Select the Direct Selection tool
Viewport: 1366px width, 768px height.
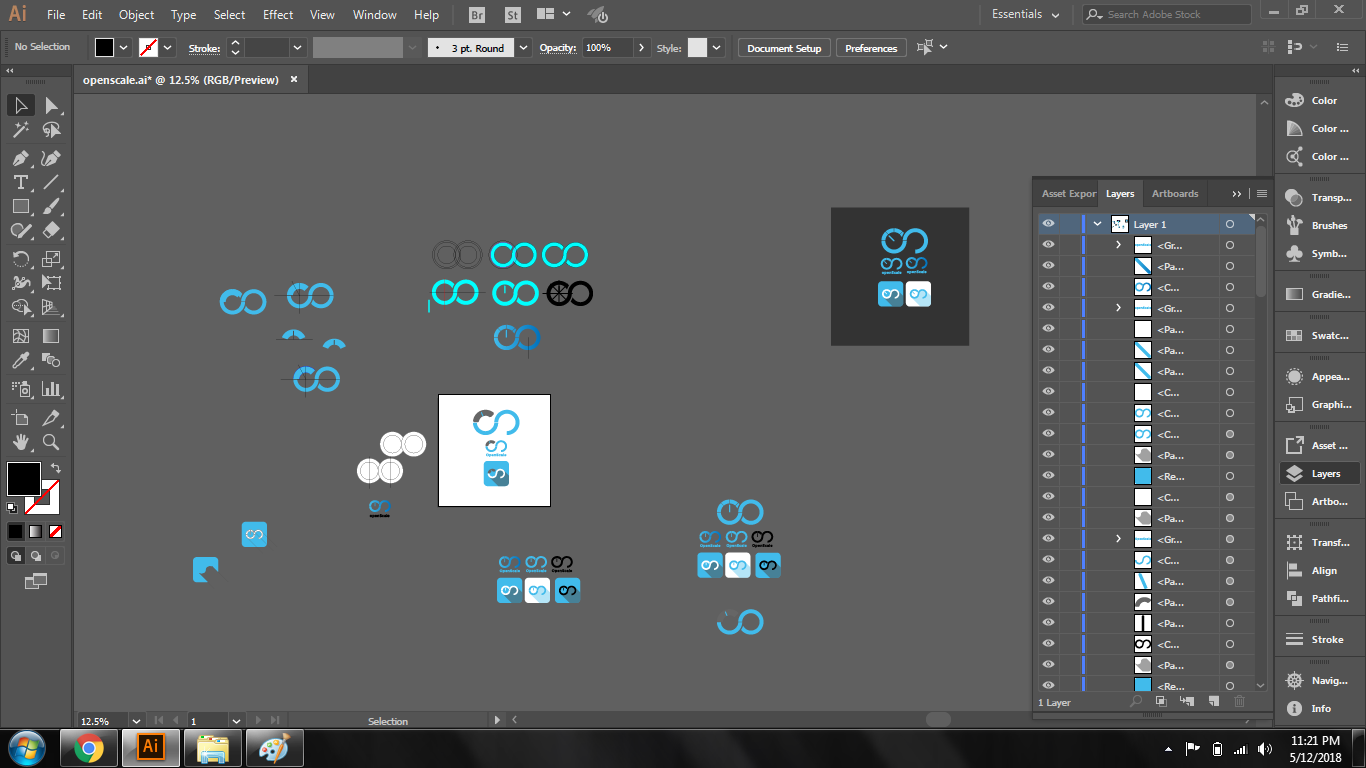tap(51, 105)
